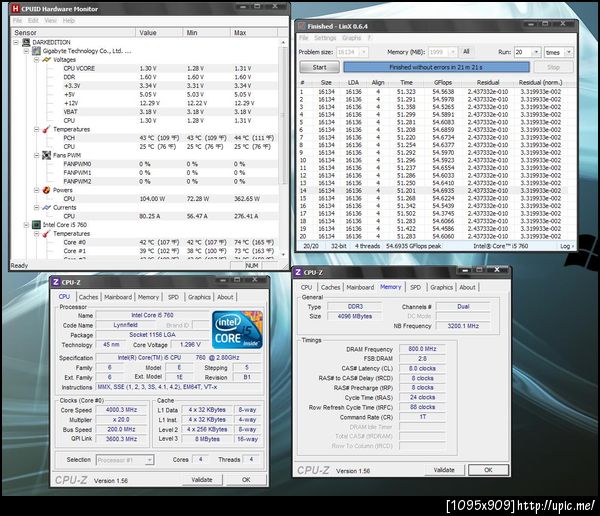The height and width of the screenshot is (516, 600).
Task: Select run 14 row in LinX results
Action: click(433, 191)
